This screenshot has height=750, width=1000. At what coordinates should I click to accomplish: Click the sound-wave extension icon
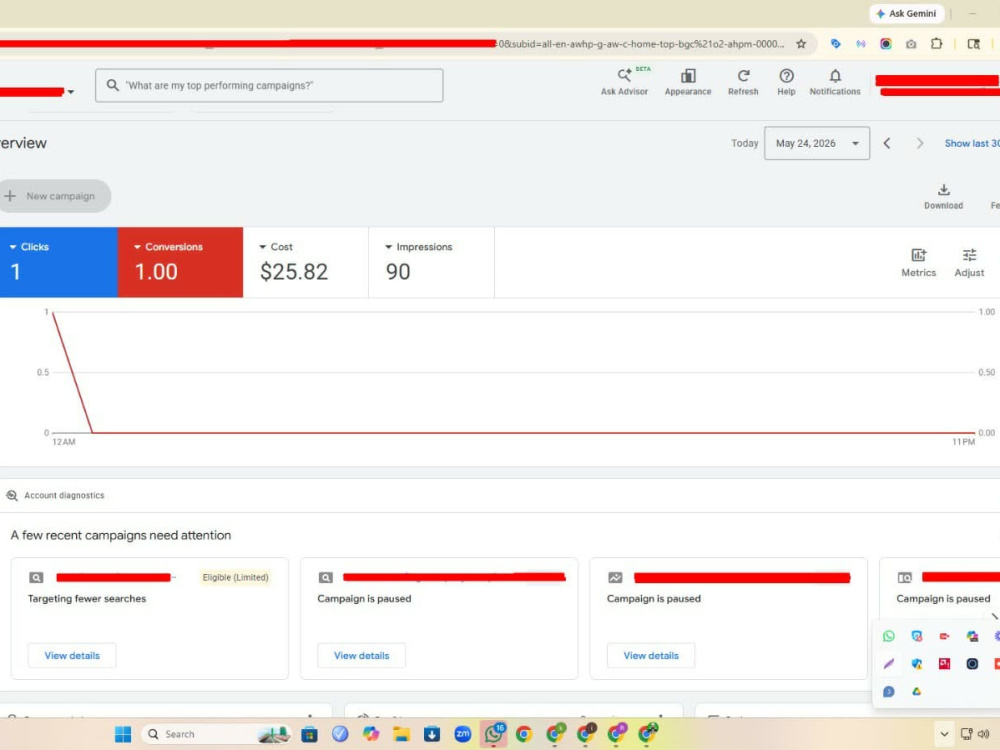861,44
